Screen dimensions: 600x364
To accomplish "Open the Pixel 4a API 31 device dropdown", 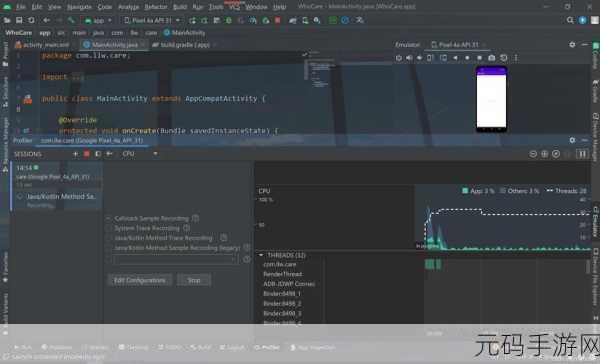I will (152, 20).
